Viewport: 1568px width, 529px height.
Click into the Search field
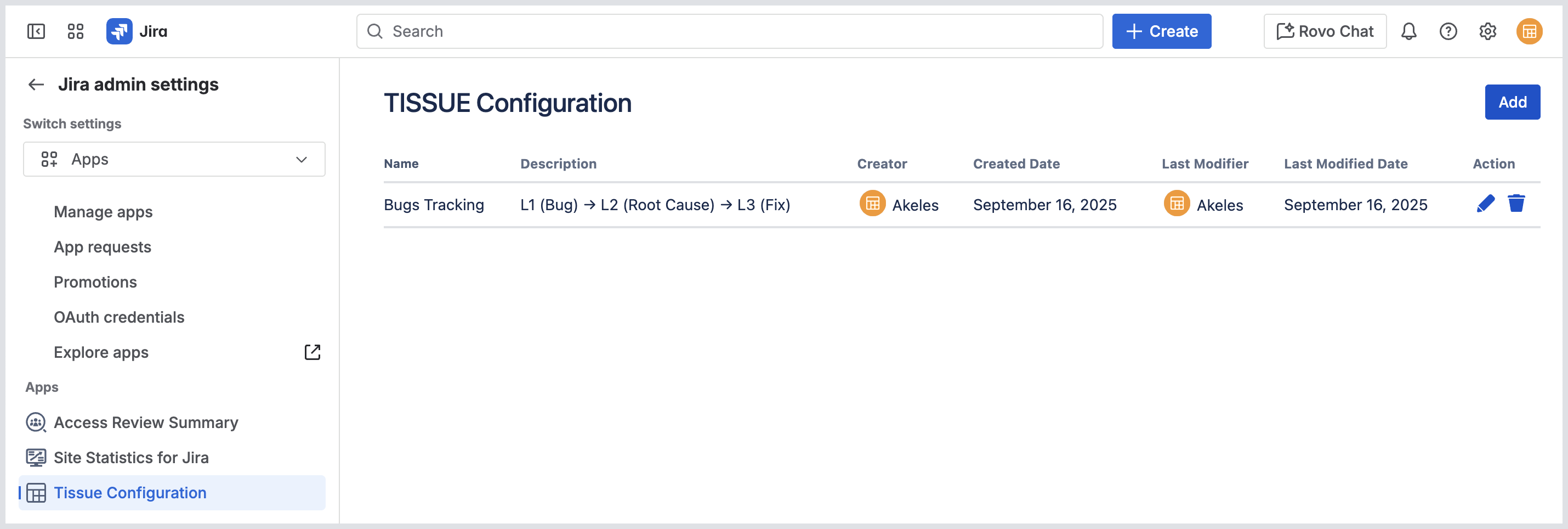pos(729,31)
